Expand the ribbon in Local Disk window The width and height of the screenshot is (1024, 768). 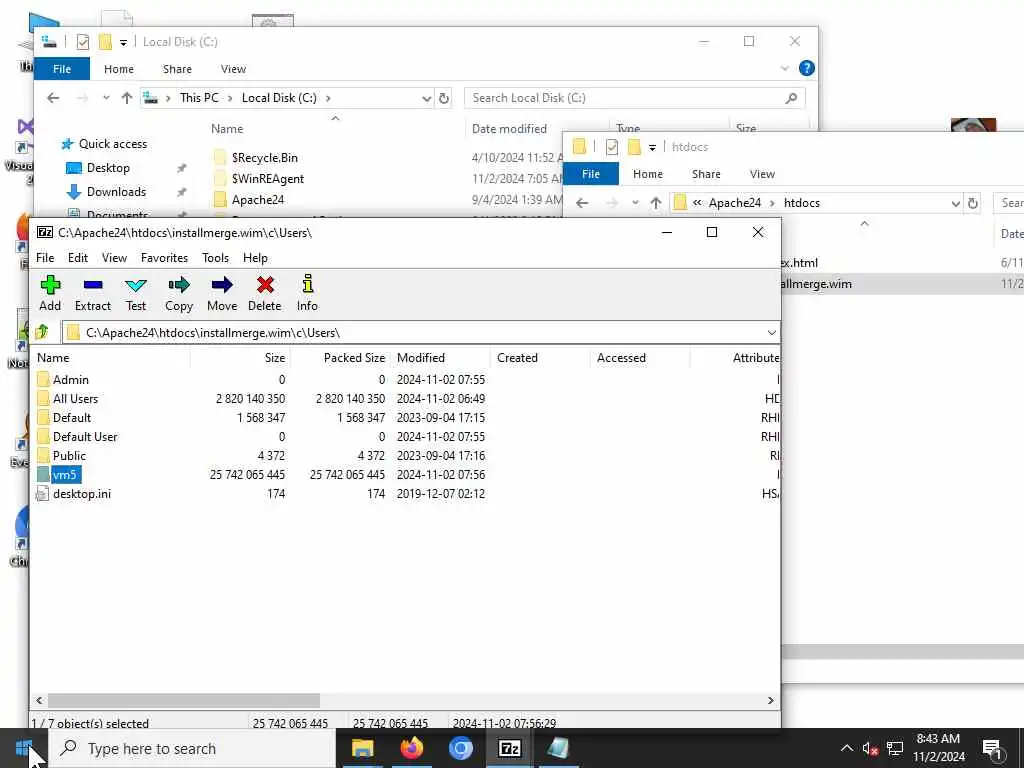tap(784, 68)
